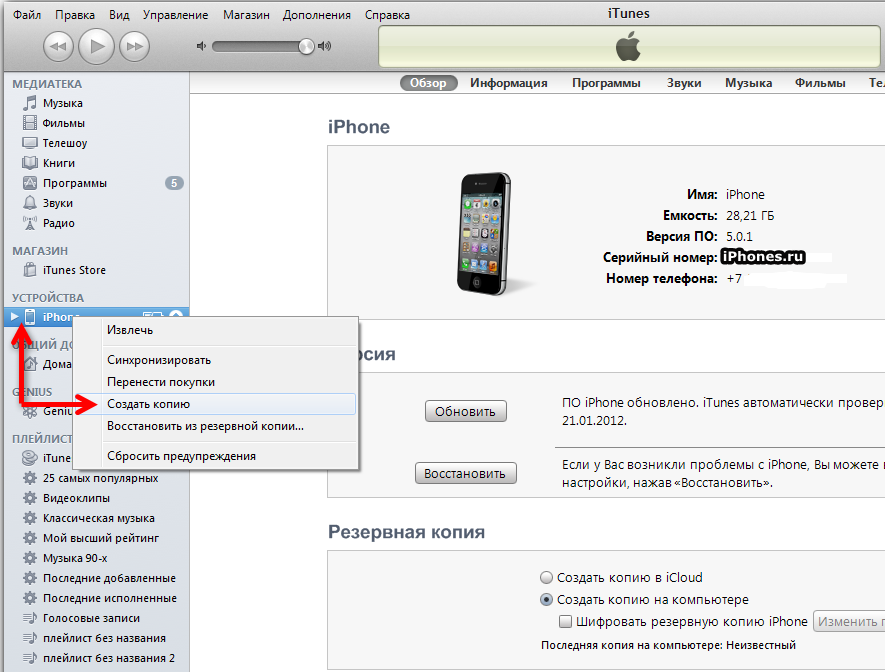Open Последние исполненные playlist
The height and width of the screenshot is (672, 885).
tap(110, 598)
